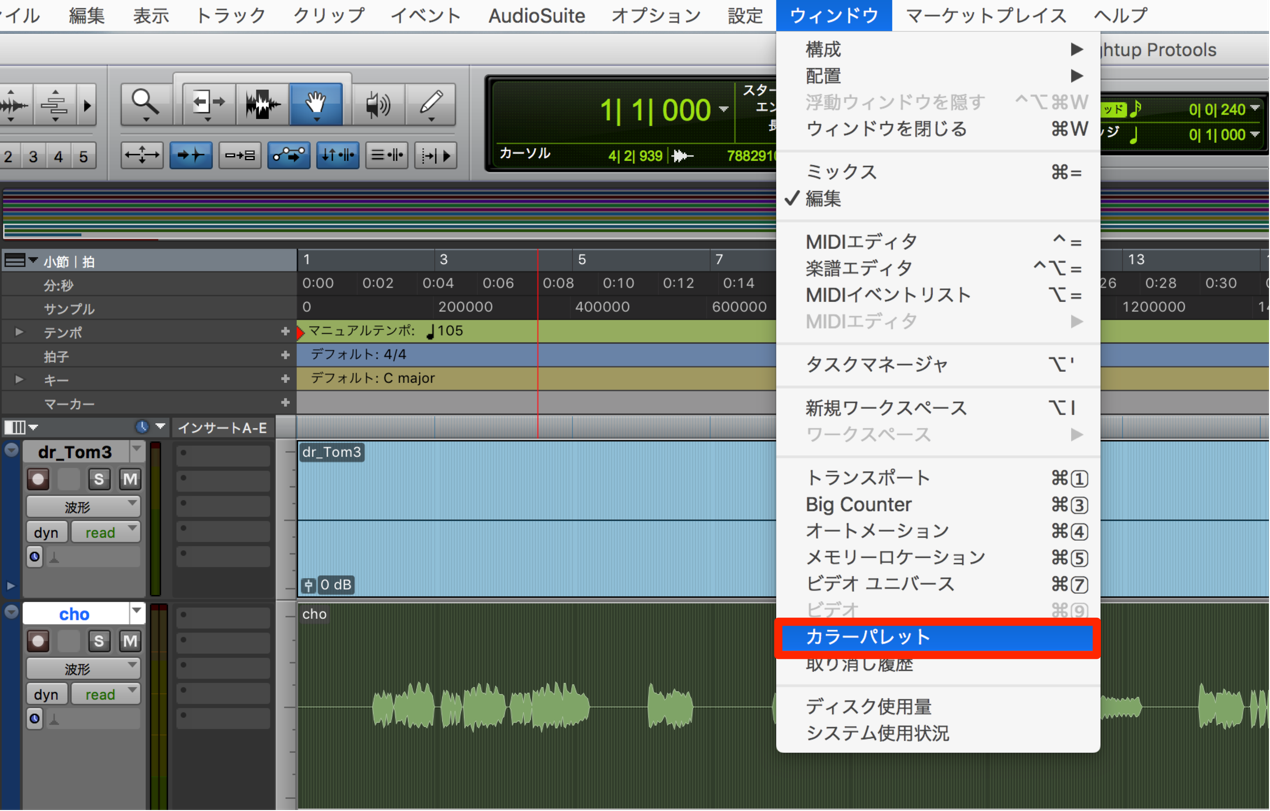Select the Zoomer magnifying glass tool
The height and width of the screenshot is (811, 1270).
point(146,104)
